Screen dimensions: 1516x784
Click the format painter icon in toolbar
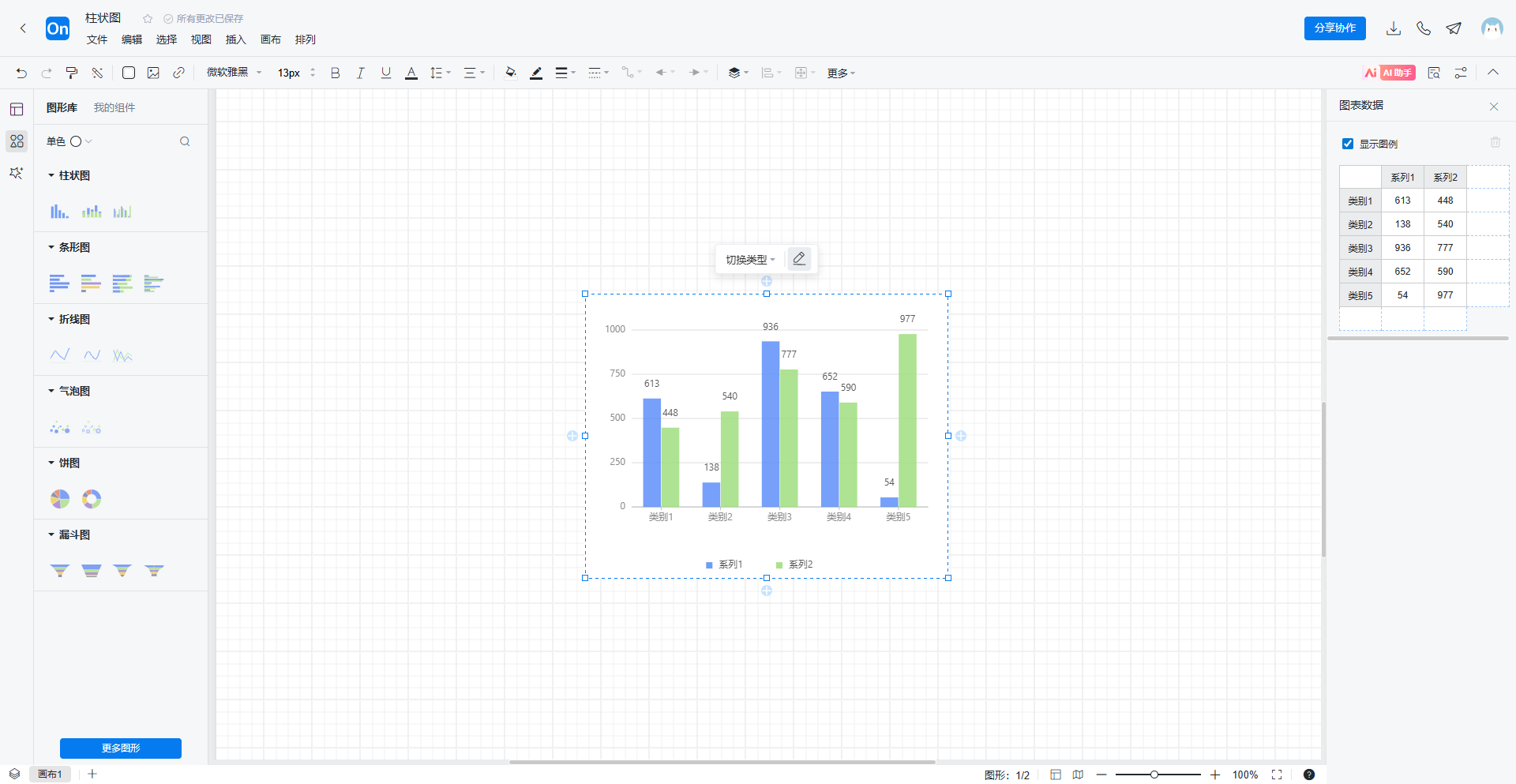coord(72,73)
